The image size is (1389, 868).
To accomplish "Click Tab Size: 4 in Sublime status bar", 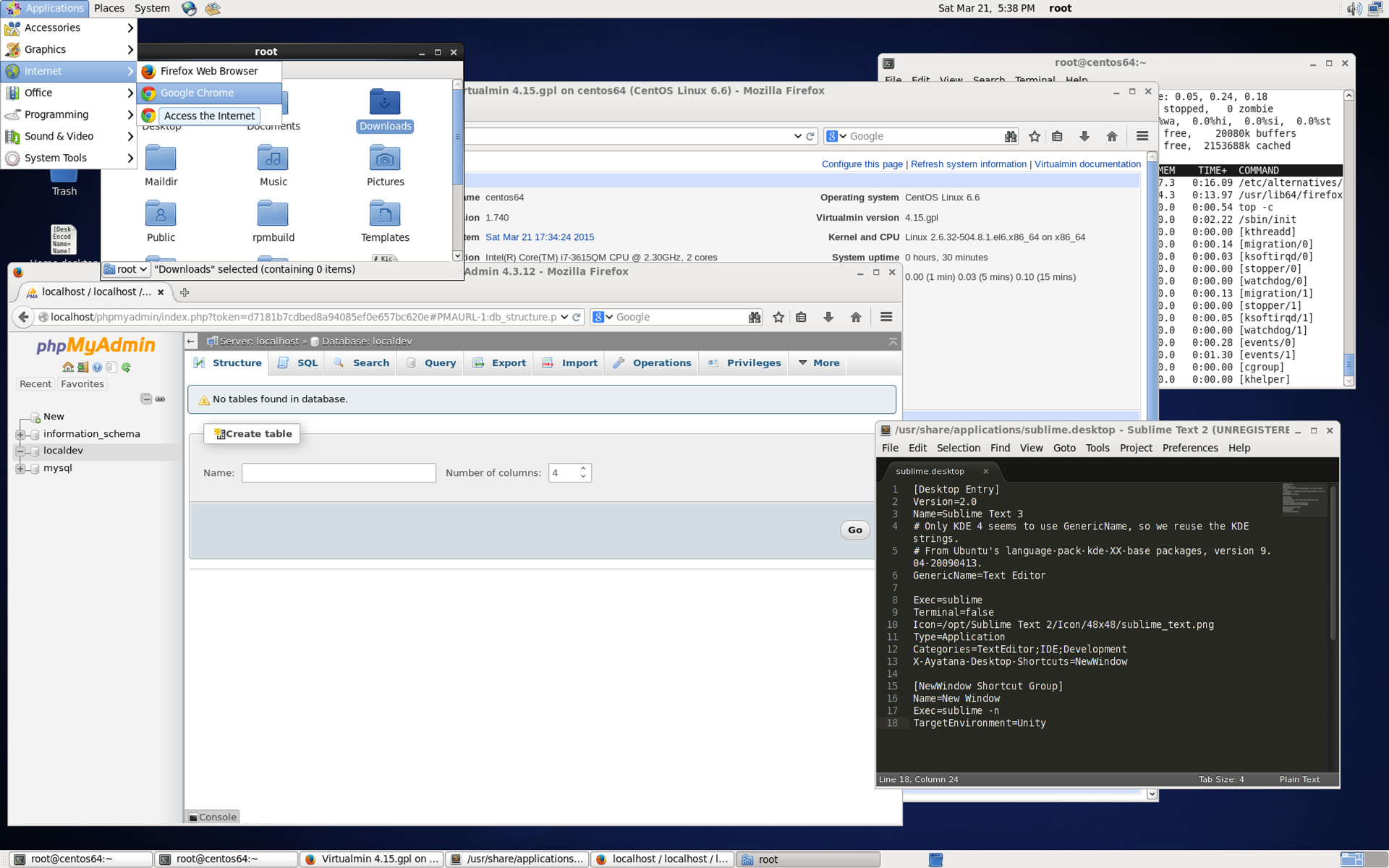I will point(1221,780).
